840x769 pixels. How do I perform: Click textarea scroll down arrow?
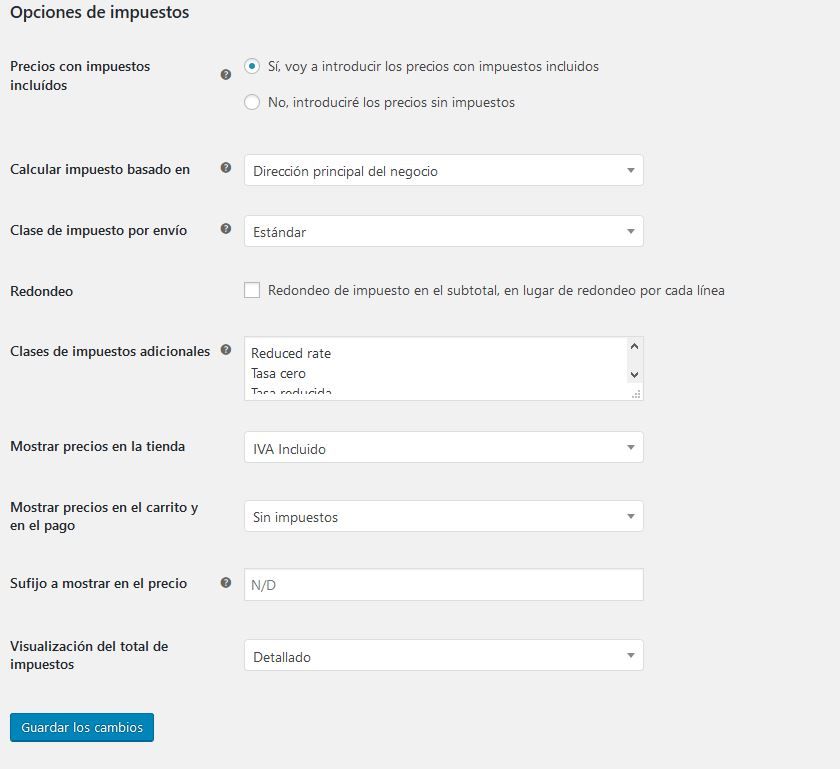[x=634, y=375]
